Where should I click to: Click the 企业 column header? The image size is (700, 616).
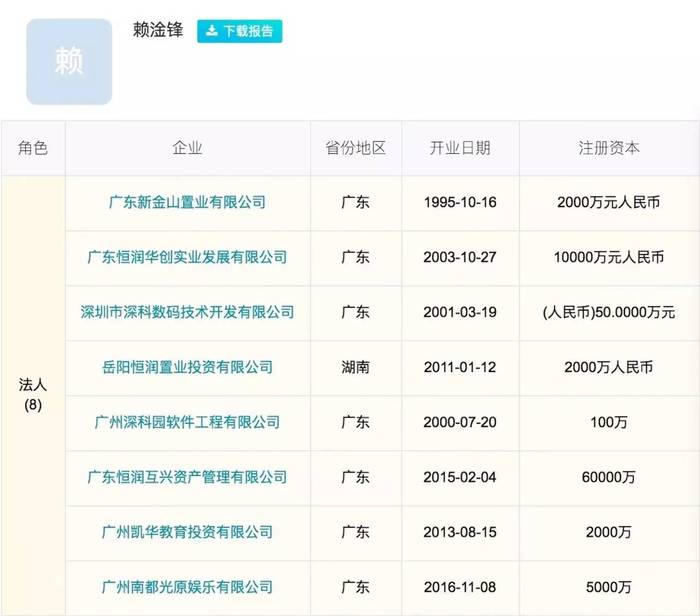[x=188, y=148]
